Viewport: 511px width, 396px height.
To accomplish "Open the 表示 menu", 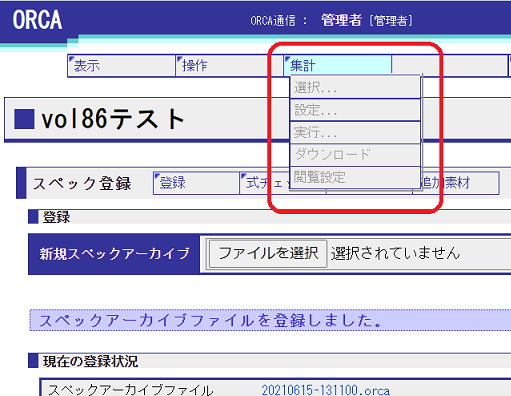I will click(121, 66).
